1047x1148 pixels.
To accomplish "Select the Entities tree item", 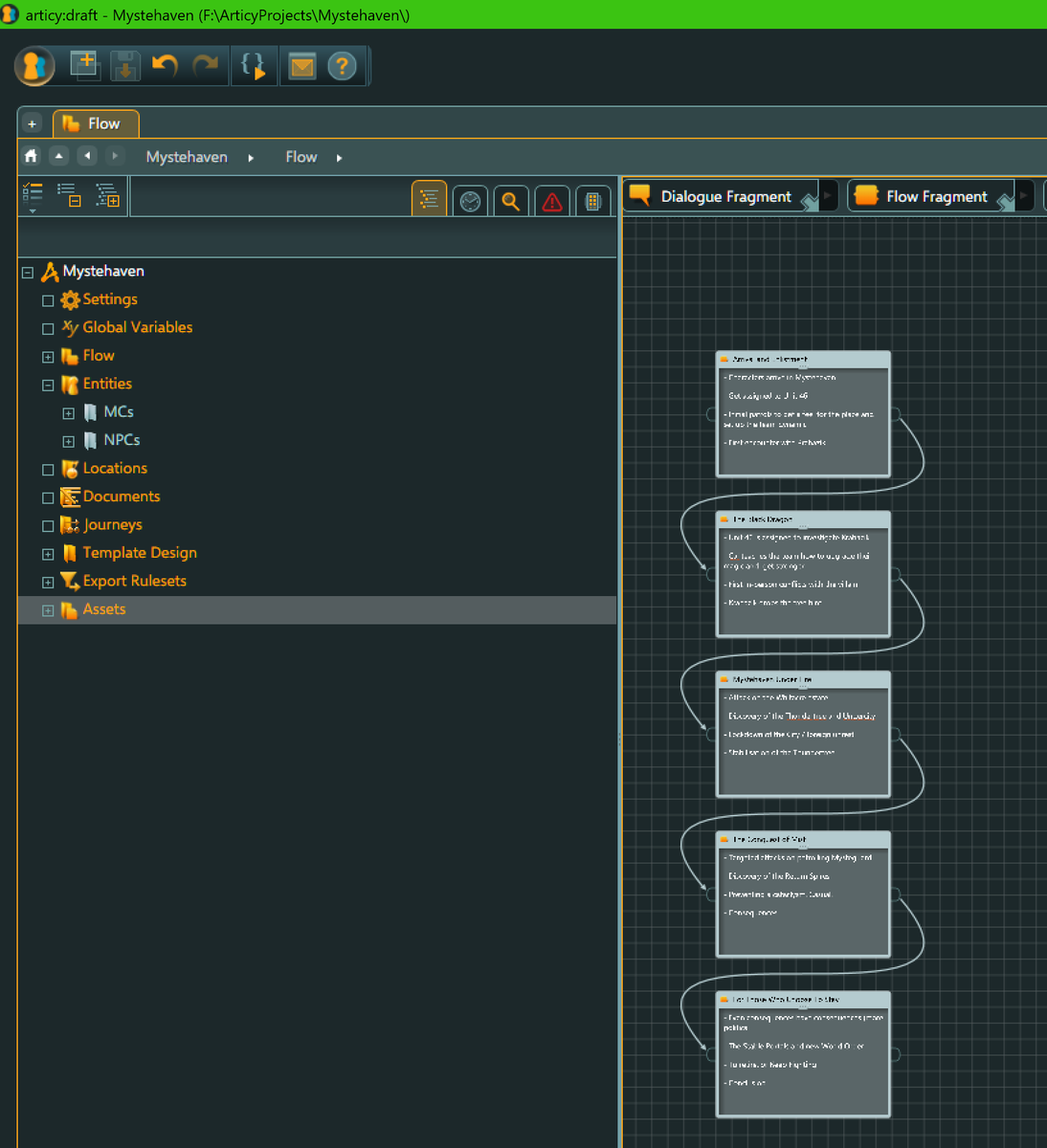I will pos(107,384).
